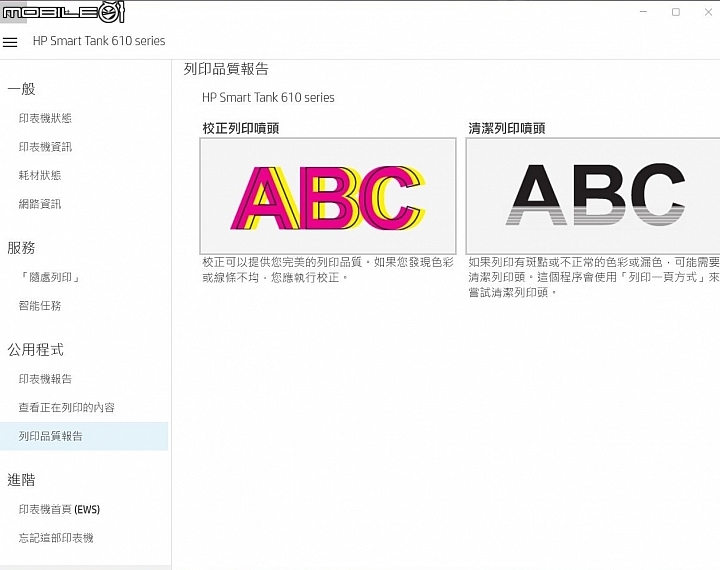Click the alignment description paragraph

coord(328,270)
